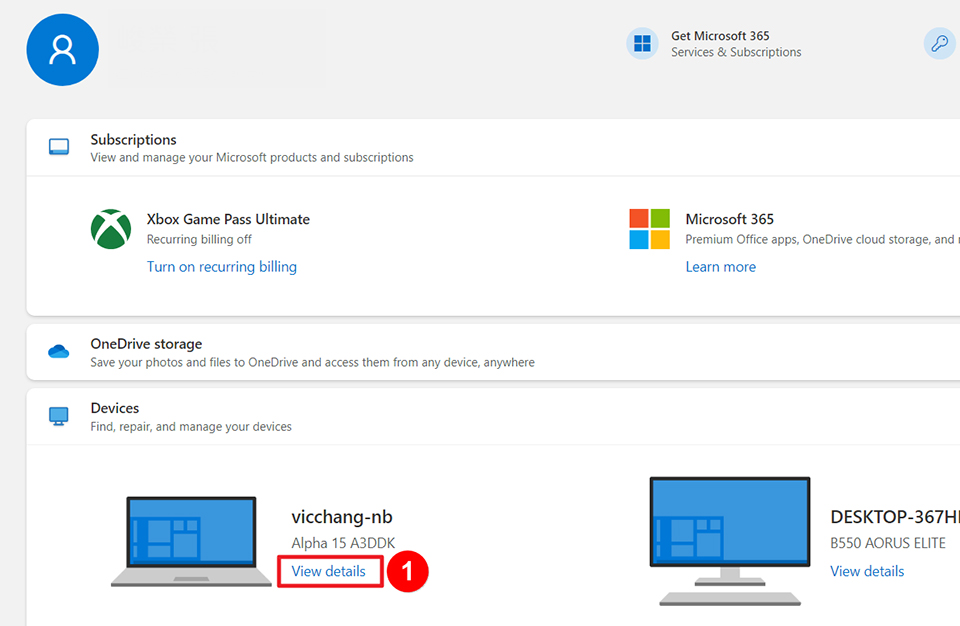Click the Devices section computer icon
The width and height of the screenshot is (960, 626).
click(x=58, y=415)
